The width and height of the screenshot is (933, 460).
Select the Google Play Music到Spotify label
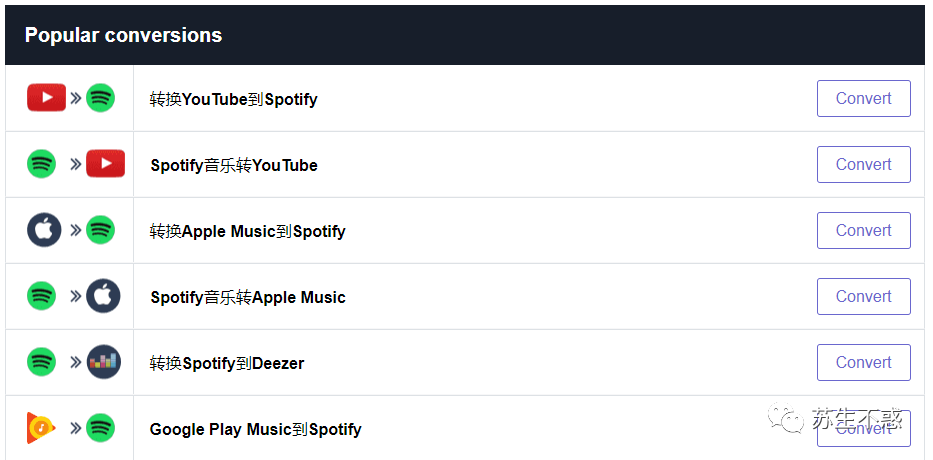point(255,429)
